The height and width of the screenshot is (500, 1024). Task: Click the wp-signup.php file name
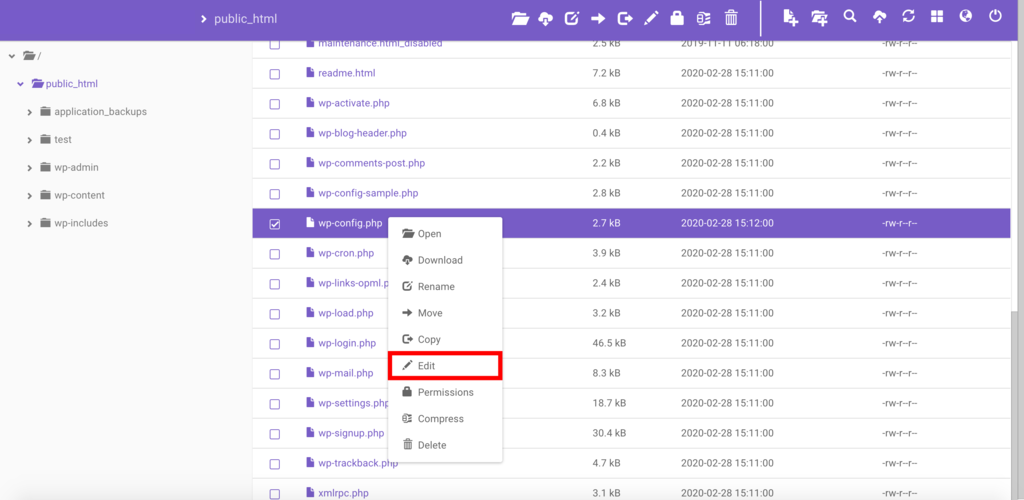tap(351, 433)
